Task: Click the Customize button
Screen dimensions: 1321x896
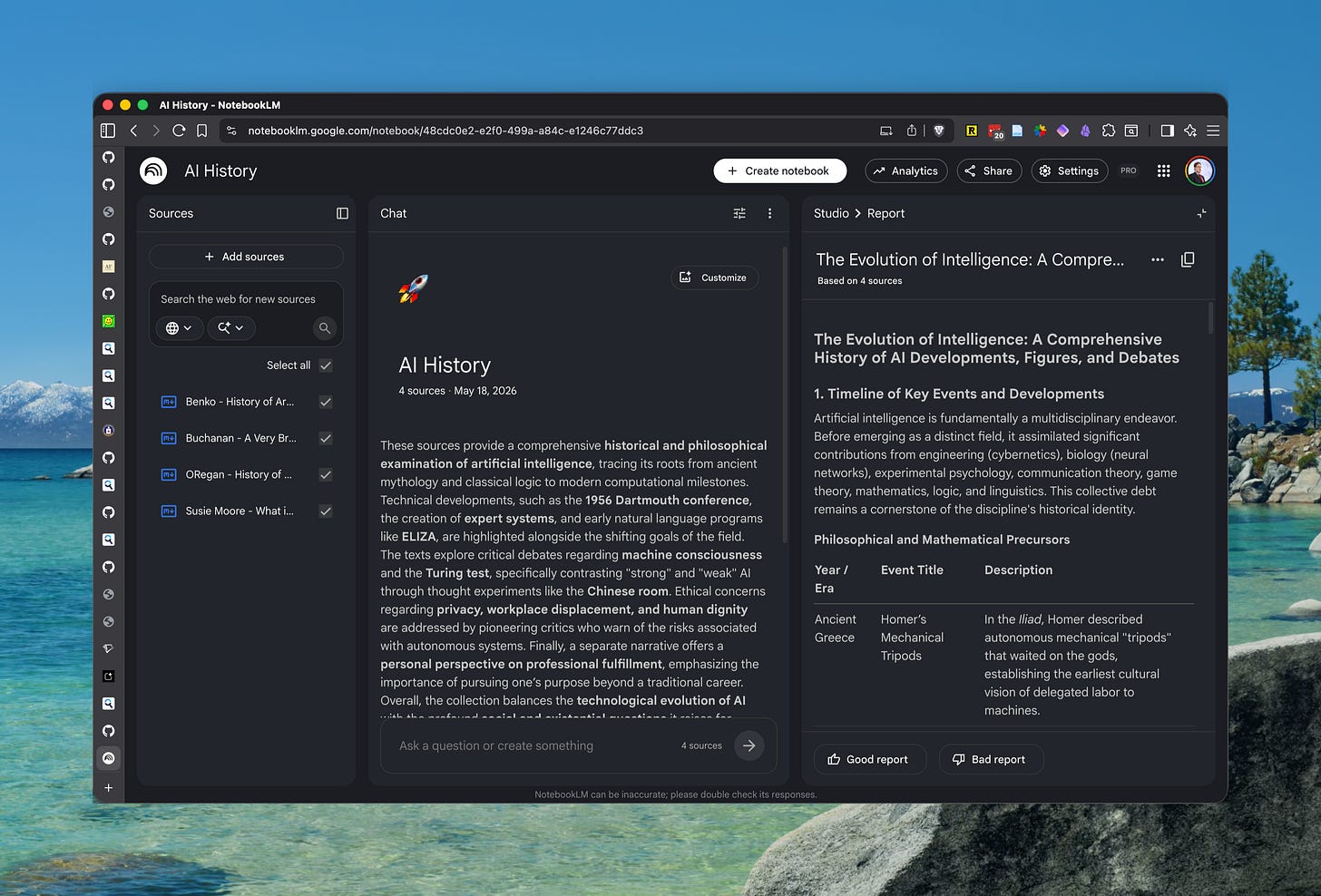Action: 714,278
